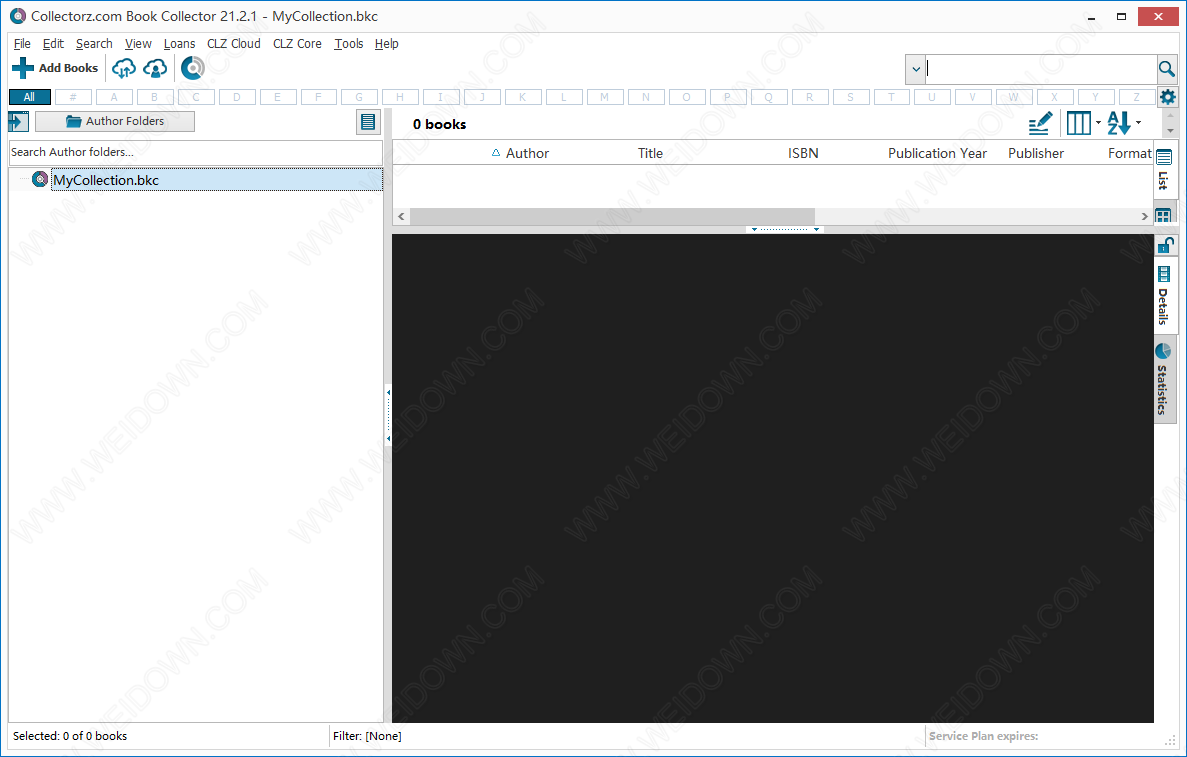This screenshot has width=1187, height=757.
Task: Select the 'All' alphabet filter
Action: 29,97
